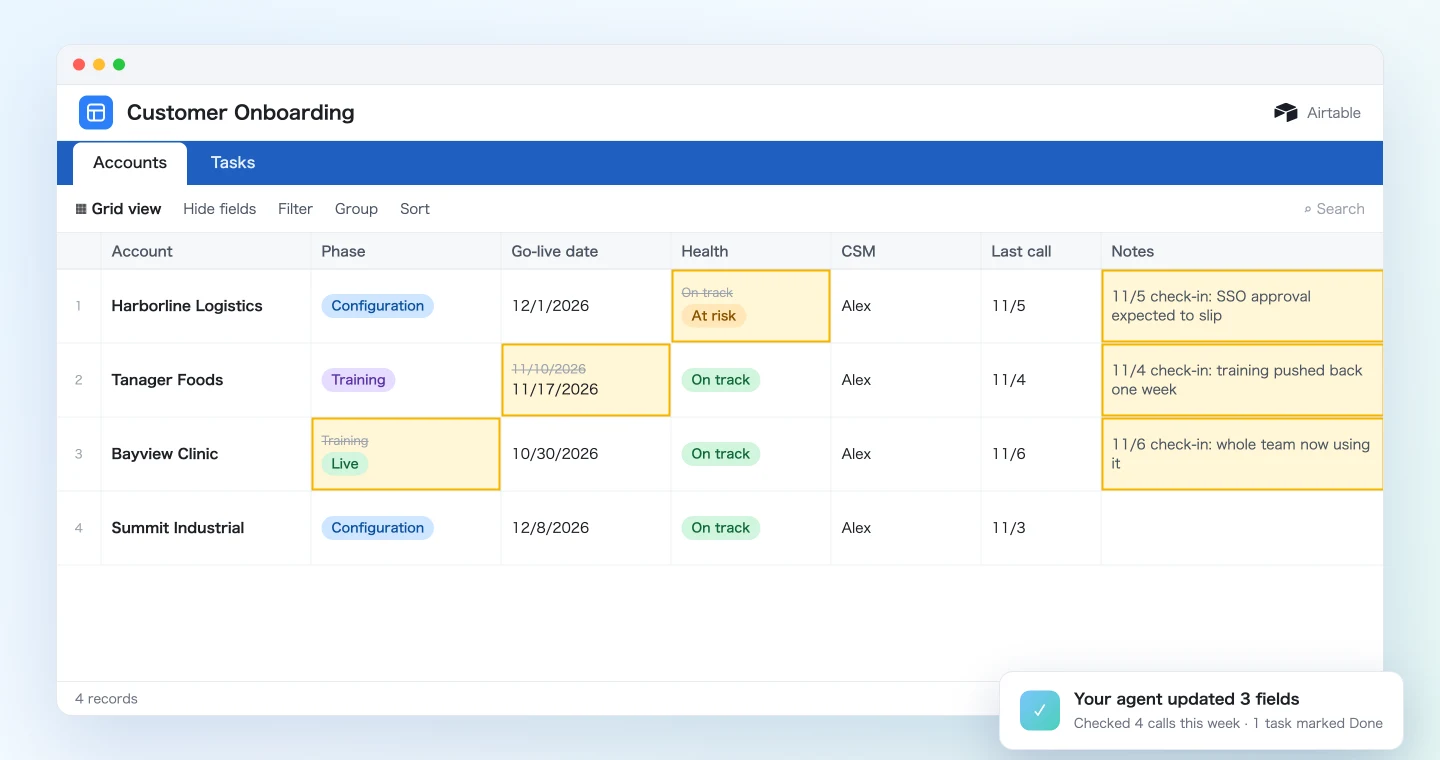Click the 12/8/2026 go-live date
Image resolution: width=1440 pixels, height=760 pixels.
coord(551,528)
